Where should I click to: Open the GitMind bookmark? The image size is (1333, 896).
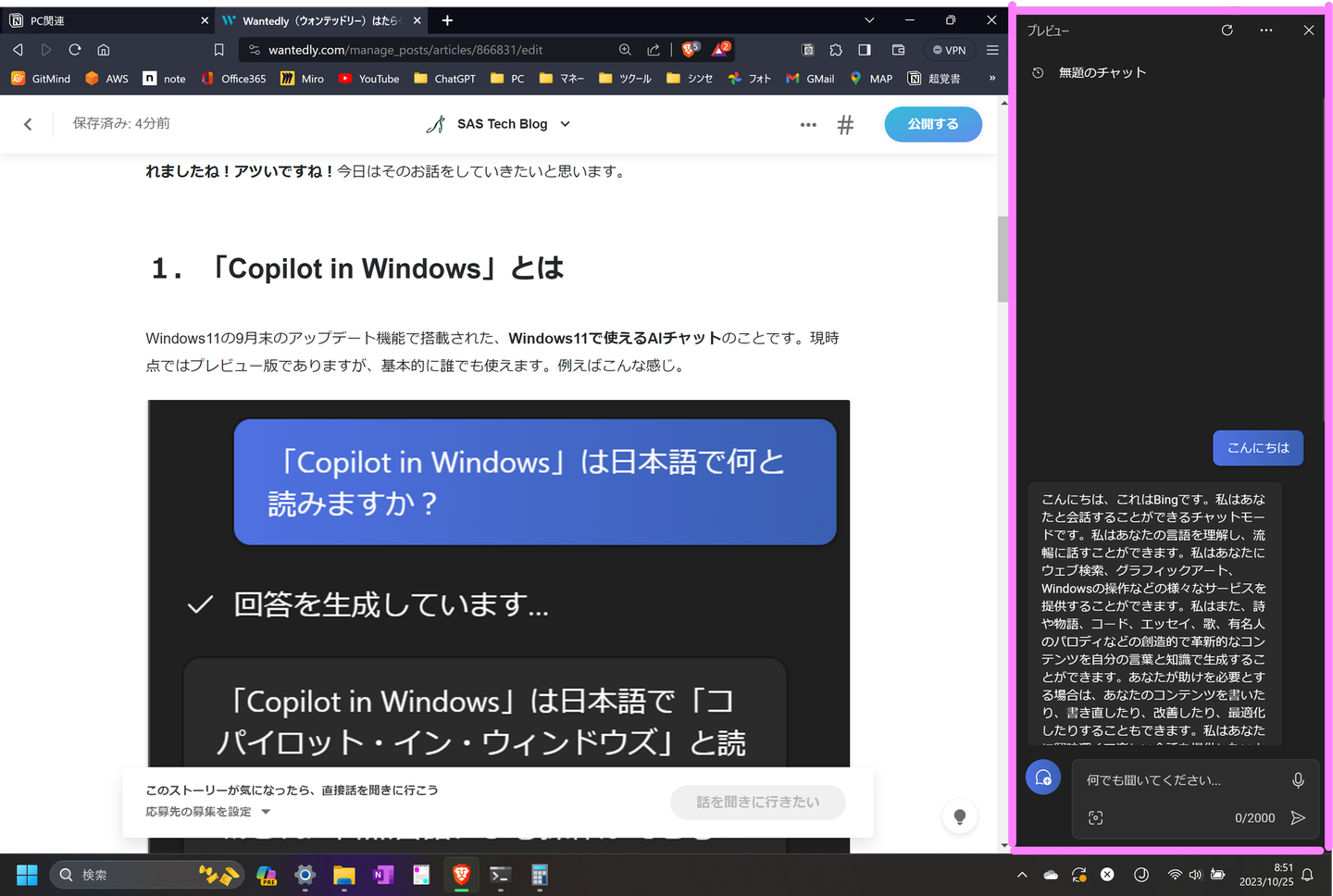[x=41, y=79]
